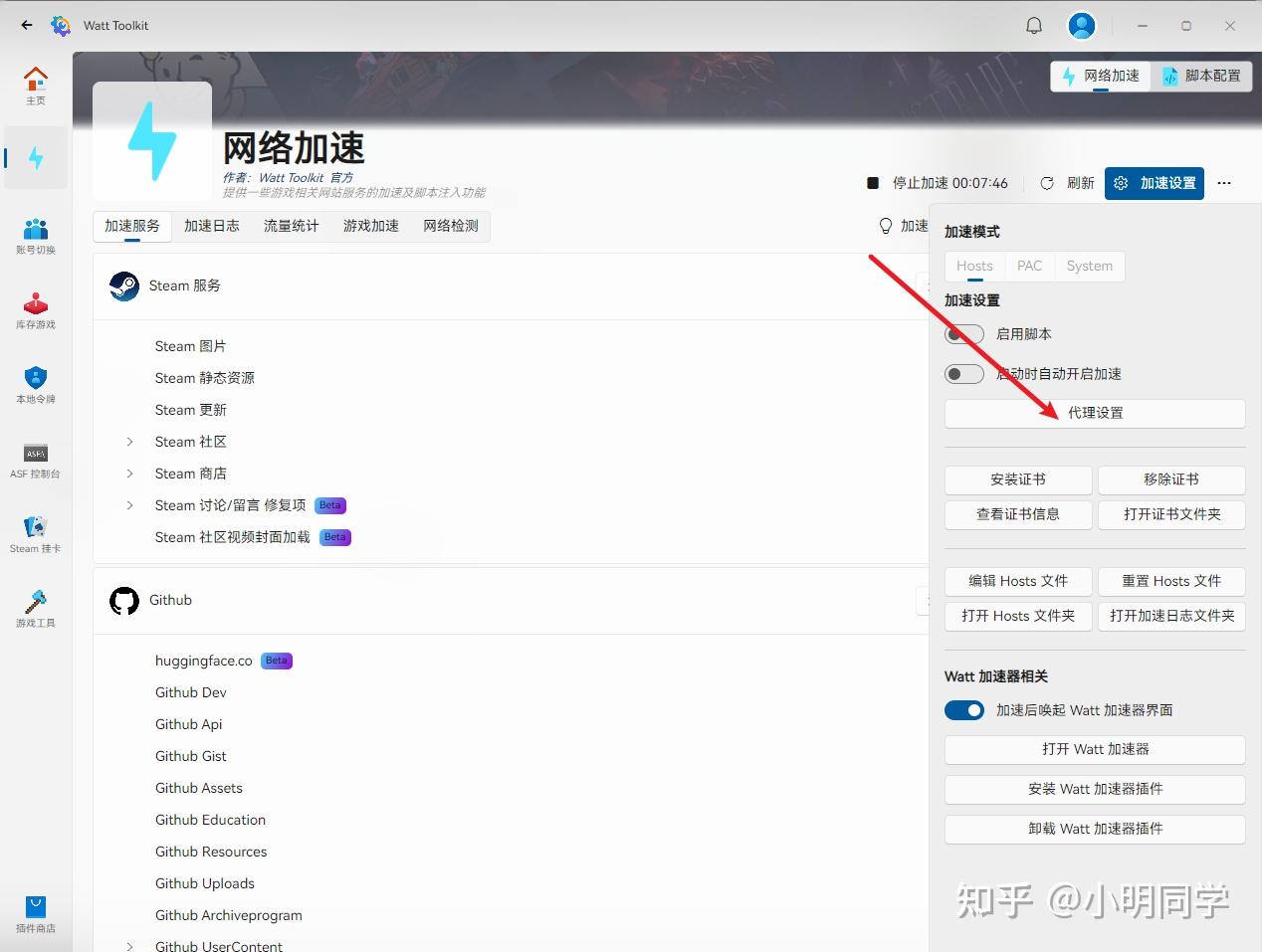Open the ASF 控制台 console
This screenshot has width=1262, height=952.
point(36,460)
